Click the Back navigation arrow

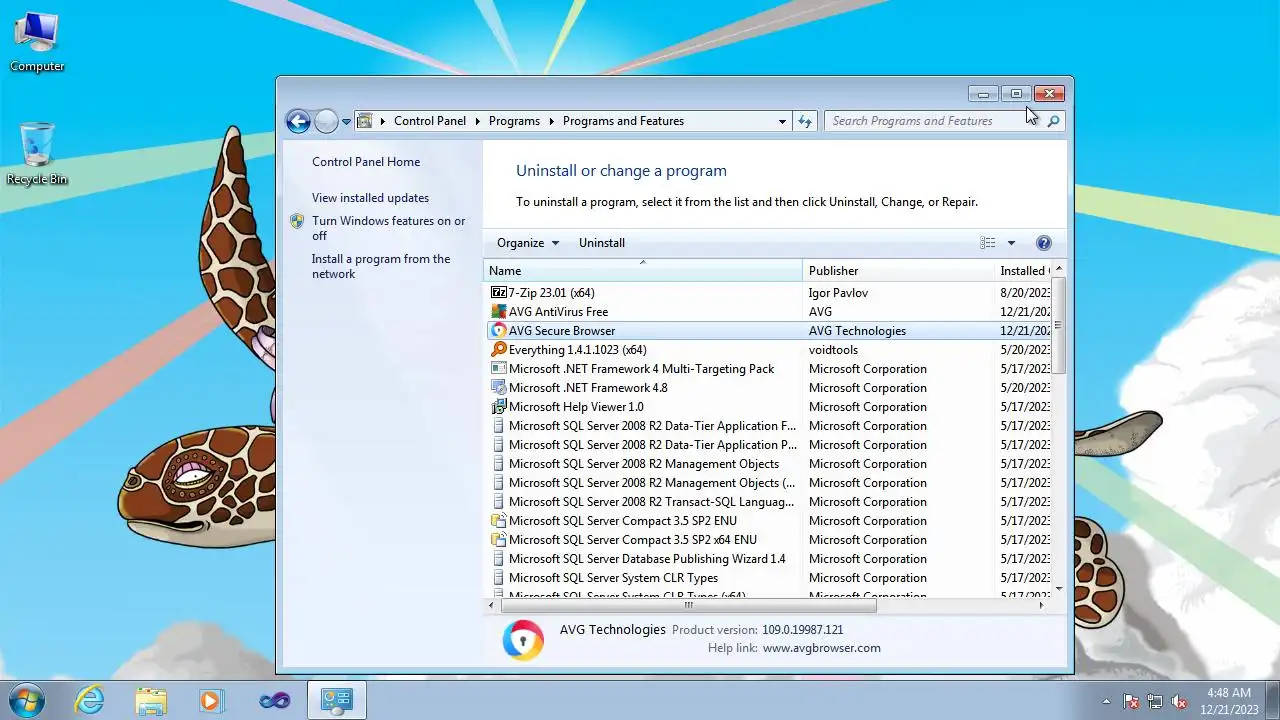coord(298,121)
